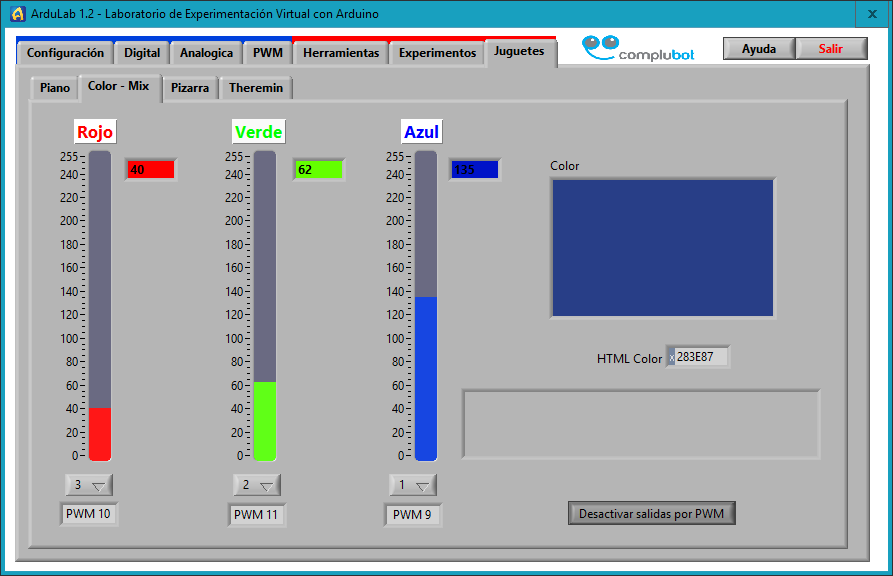Click the green value field showing 62
Screen dimensions: 893x576
[318, 170]
